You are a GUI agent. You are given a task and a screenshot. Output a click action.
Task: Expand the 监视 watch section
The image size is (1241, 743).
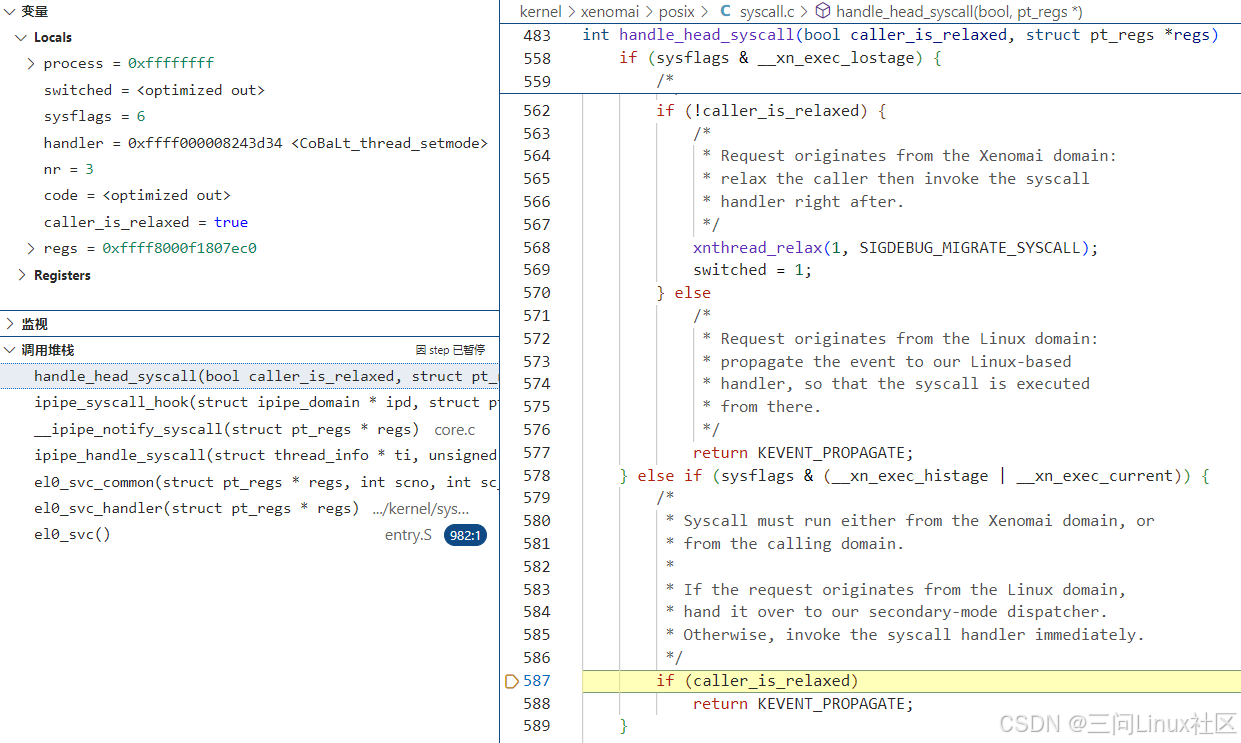9,324
